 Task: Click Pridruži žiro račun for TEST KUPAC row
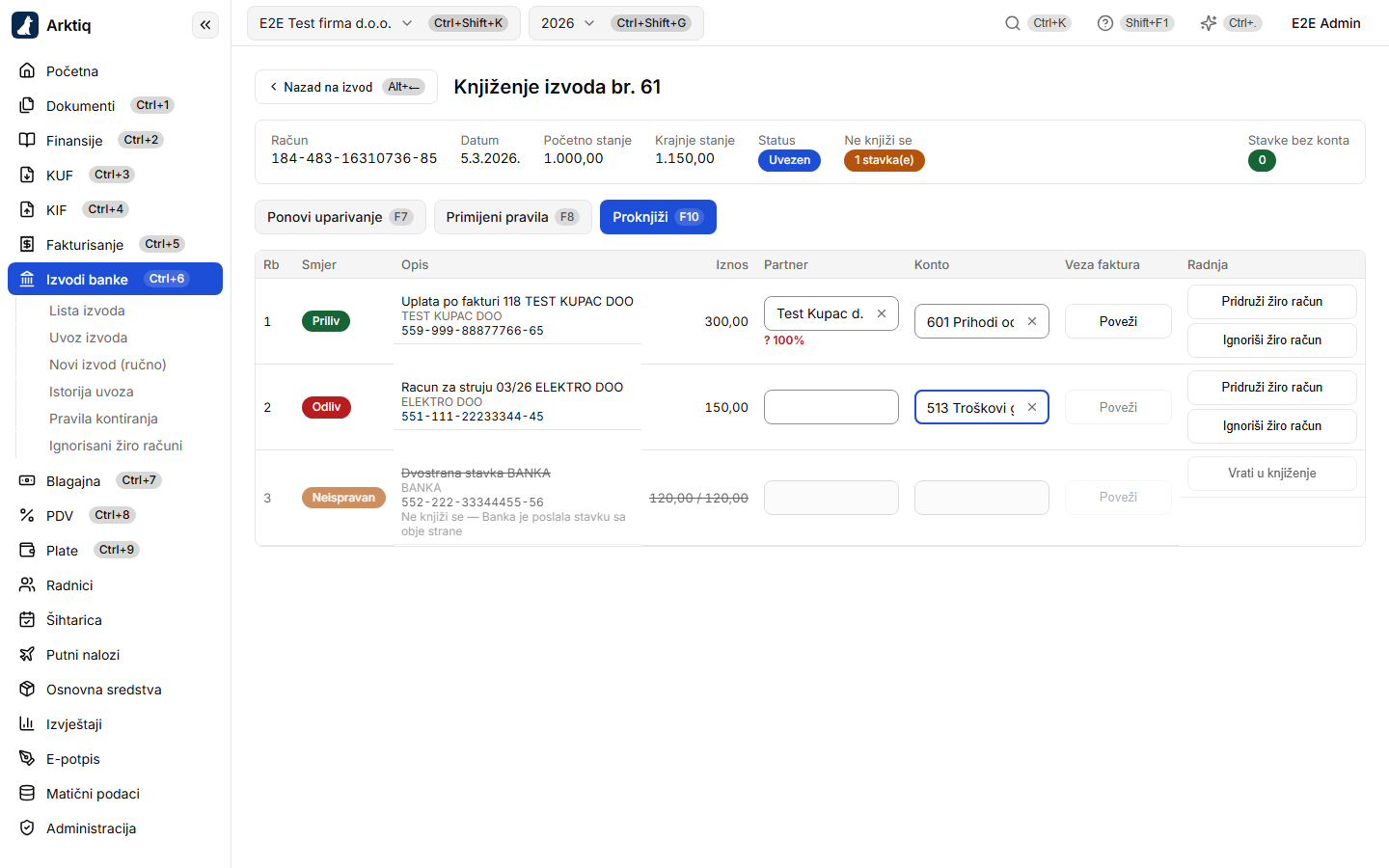(x=1272, y=301)
